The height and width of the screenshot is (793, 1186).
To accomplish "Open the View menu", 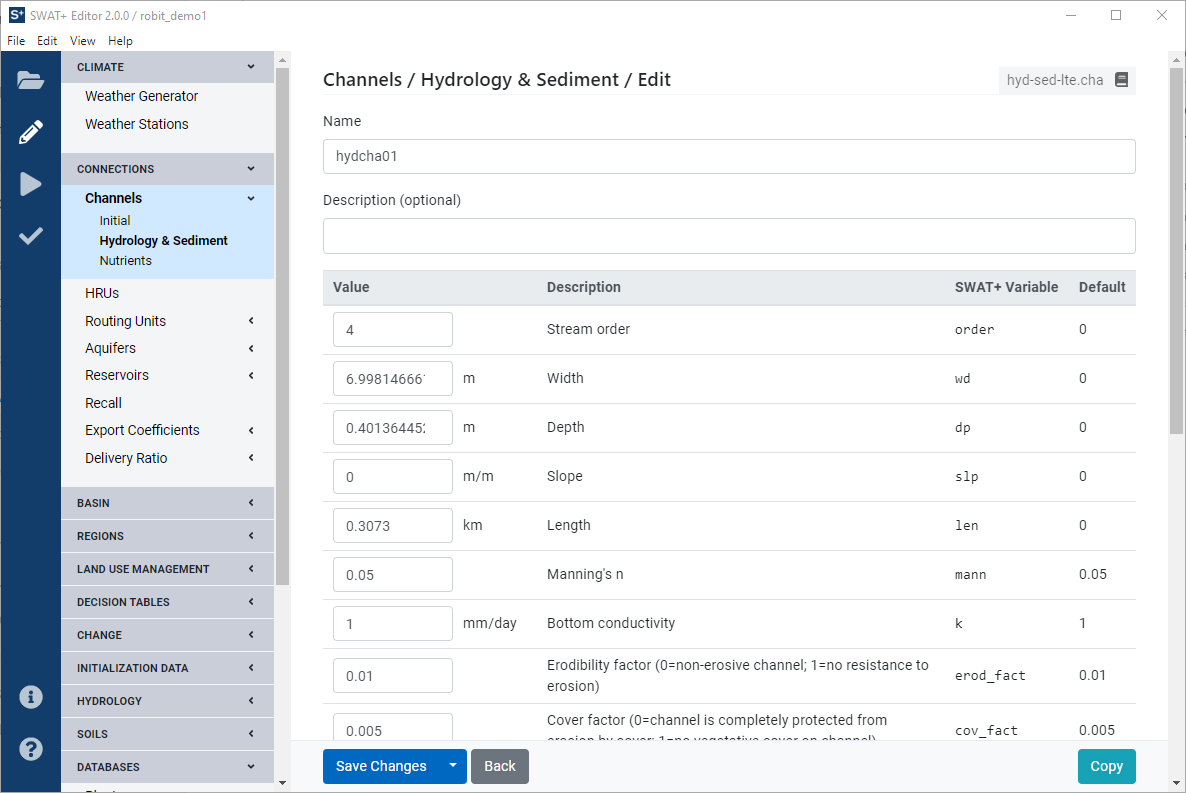I will [x=82, y=41].
